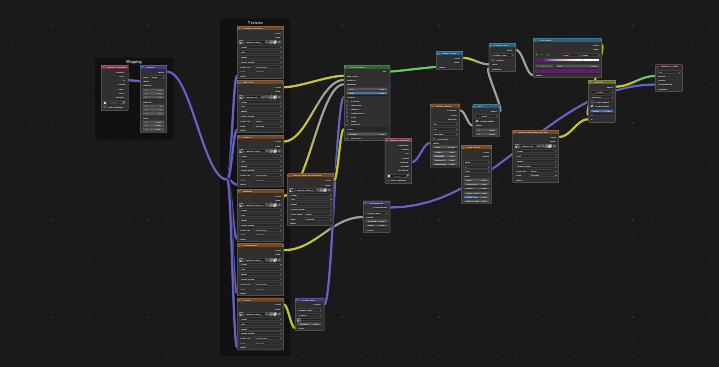The width and height of the screenshot is (719, 367).
Task: Uncheck Clamp on Math node beside Noise Texture
Action: pyautogui.click(x=477, y=121)
